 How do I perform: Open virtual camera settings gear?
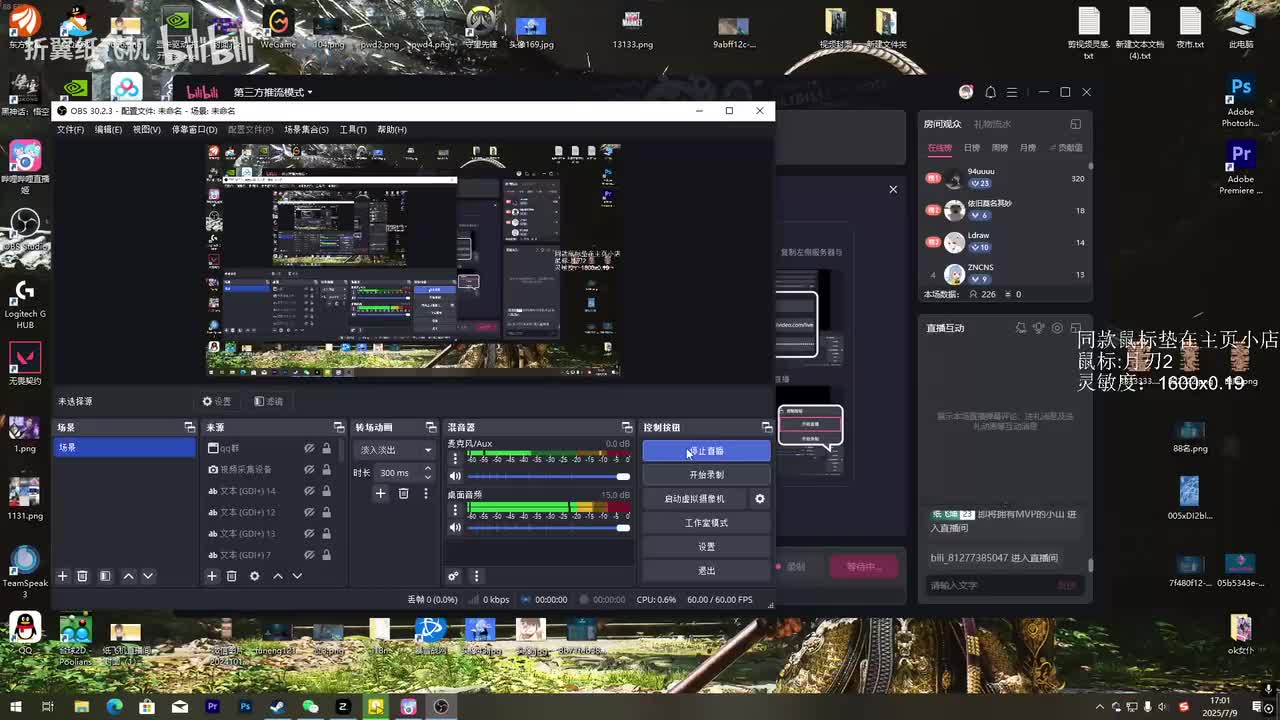click(760, 499)
